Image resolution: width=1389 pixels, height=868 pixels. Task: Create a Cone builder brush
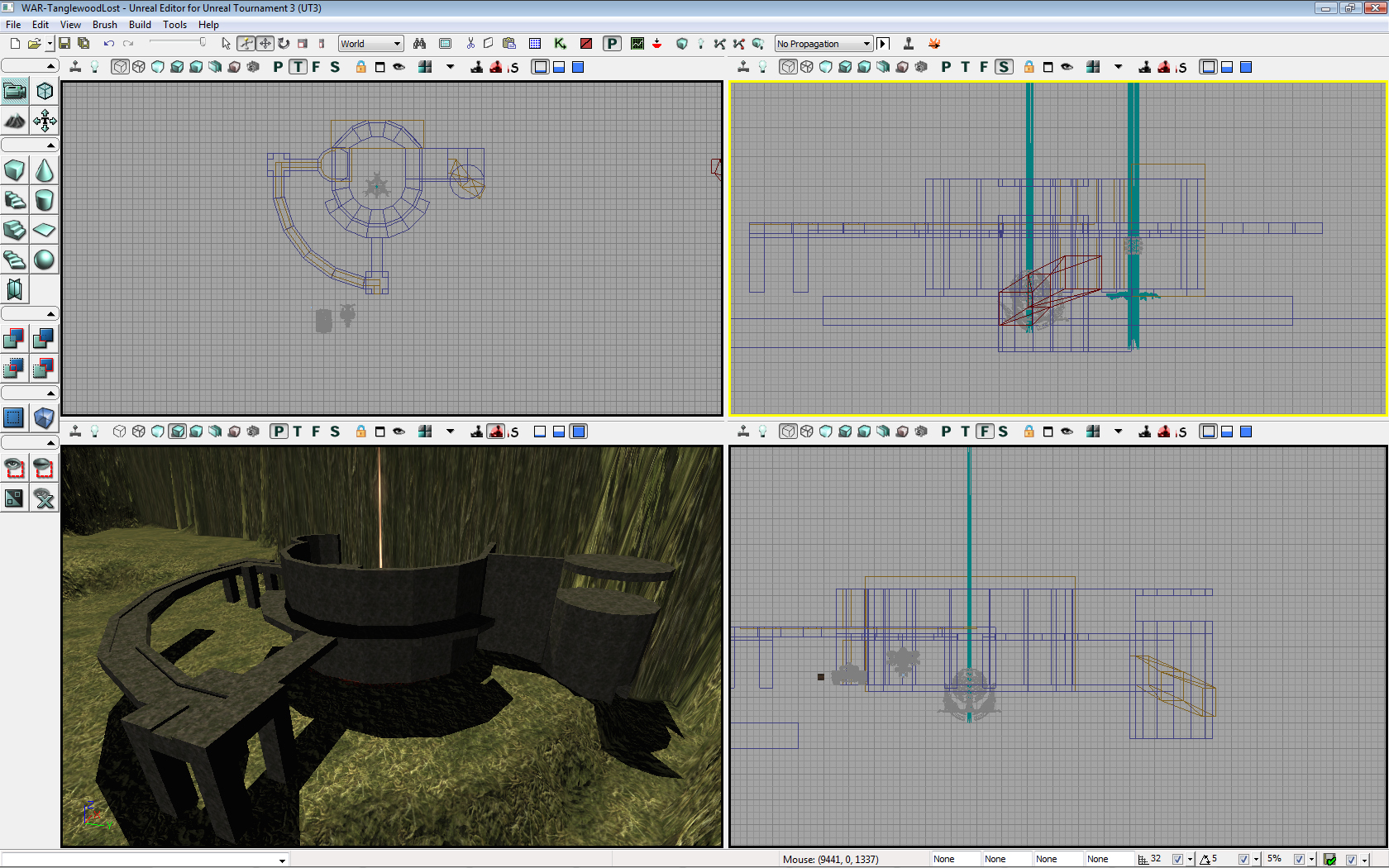[x=45, y=170]
